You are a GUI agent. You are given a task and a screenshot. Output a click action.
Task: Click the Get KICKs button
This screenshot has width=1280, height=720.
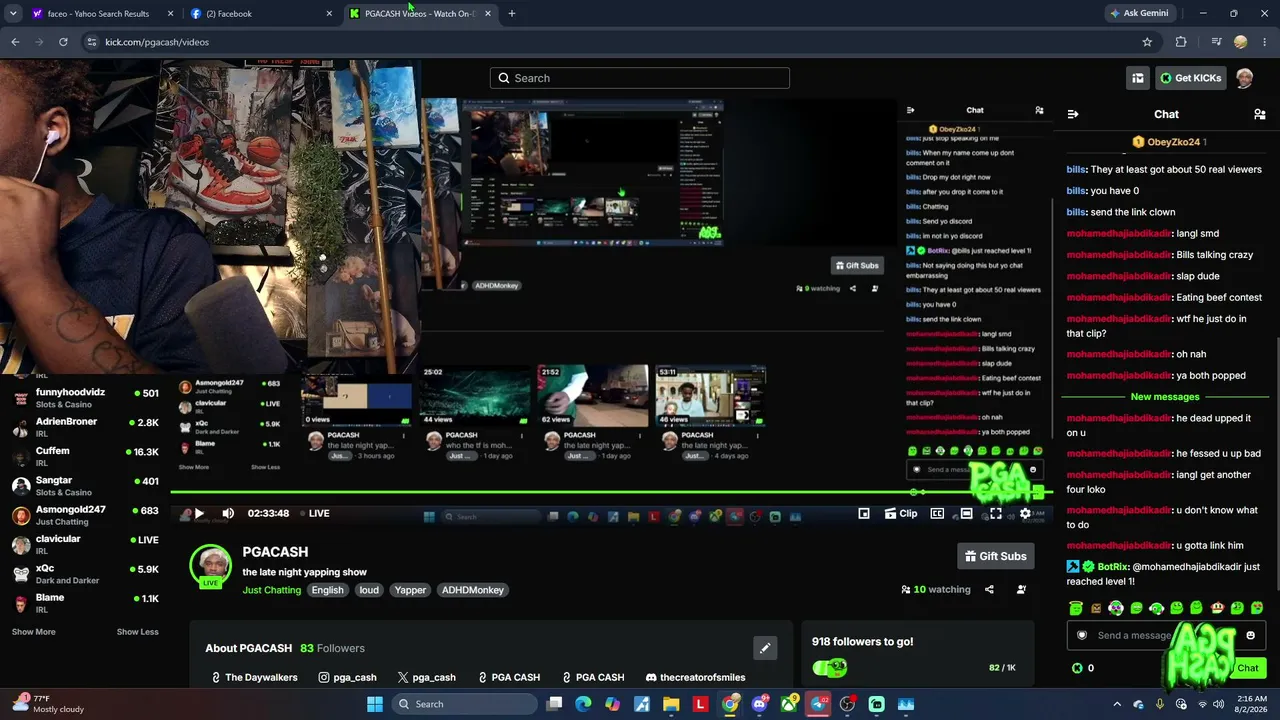coord(1190,78)
